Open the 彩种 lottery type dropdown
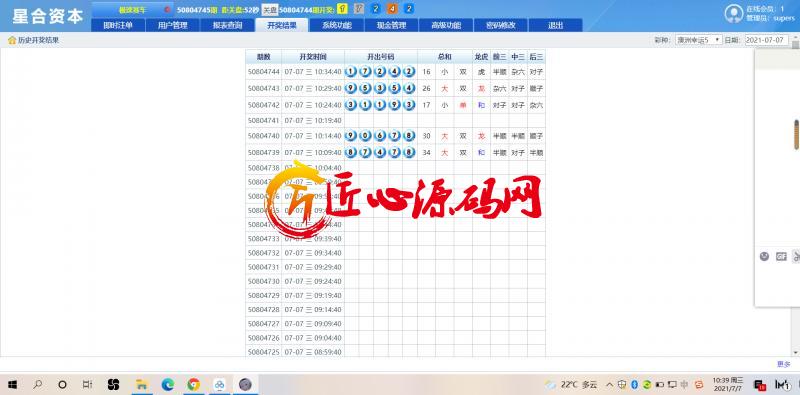Viewport: 800px width, 395px height. pyautogui.click(x=698, y=40)
